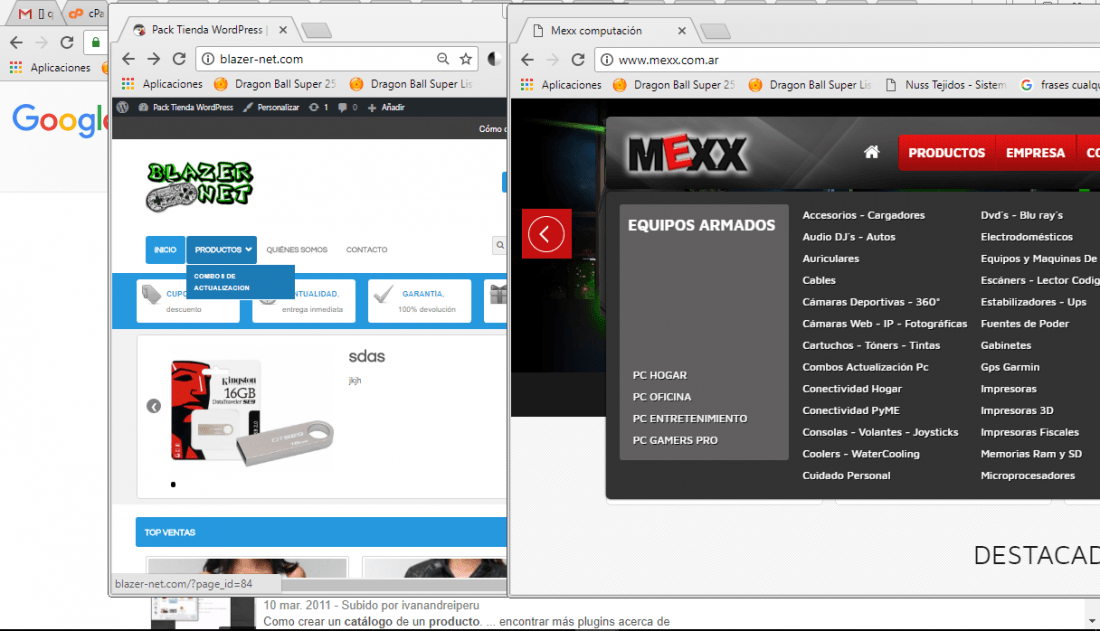Open Coolers - WaterCooling category

(x=861, y=454)
